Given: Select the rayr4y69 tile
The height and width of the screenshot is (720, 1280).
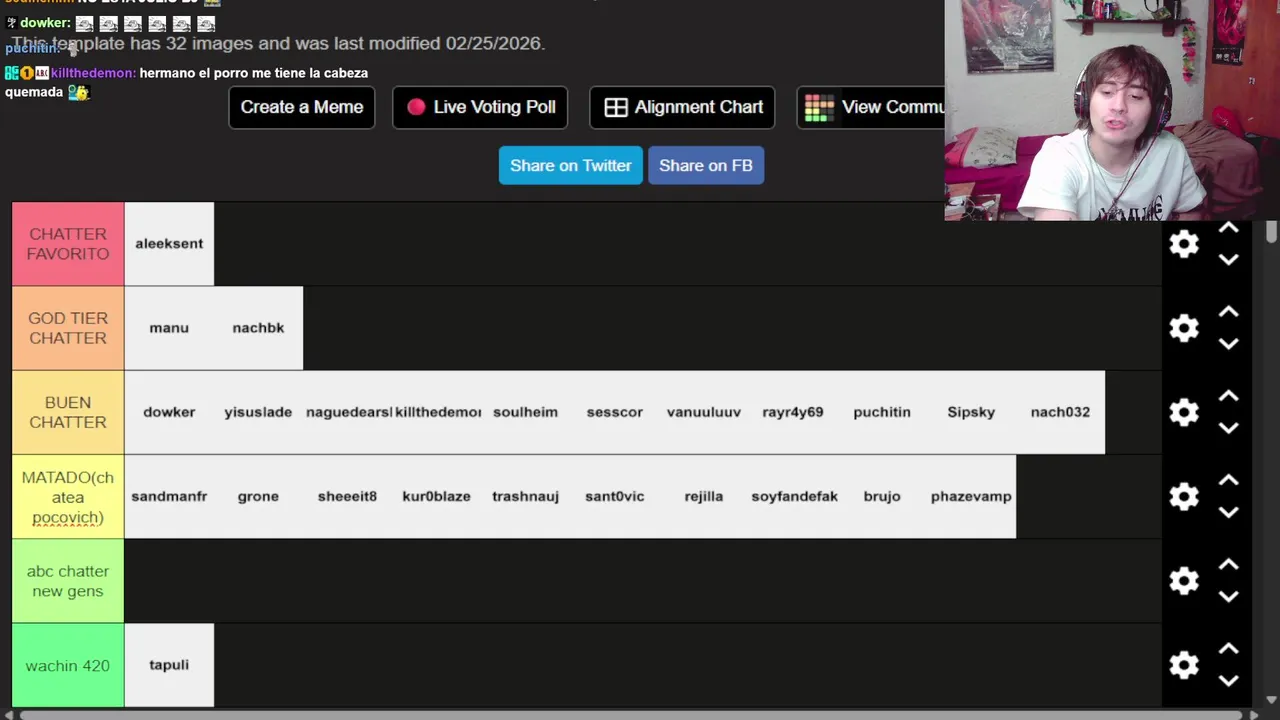Looking at the screenshot, I should (x=793, y=412).
